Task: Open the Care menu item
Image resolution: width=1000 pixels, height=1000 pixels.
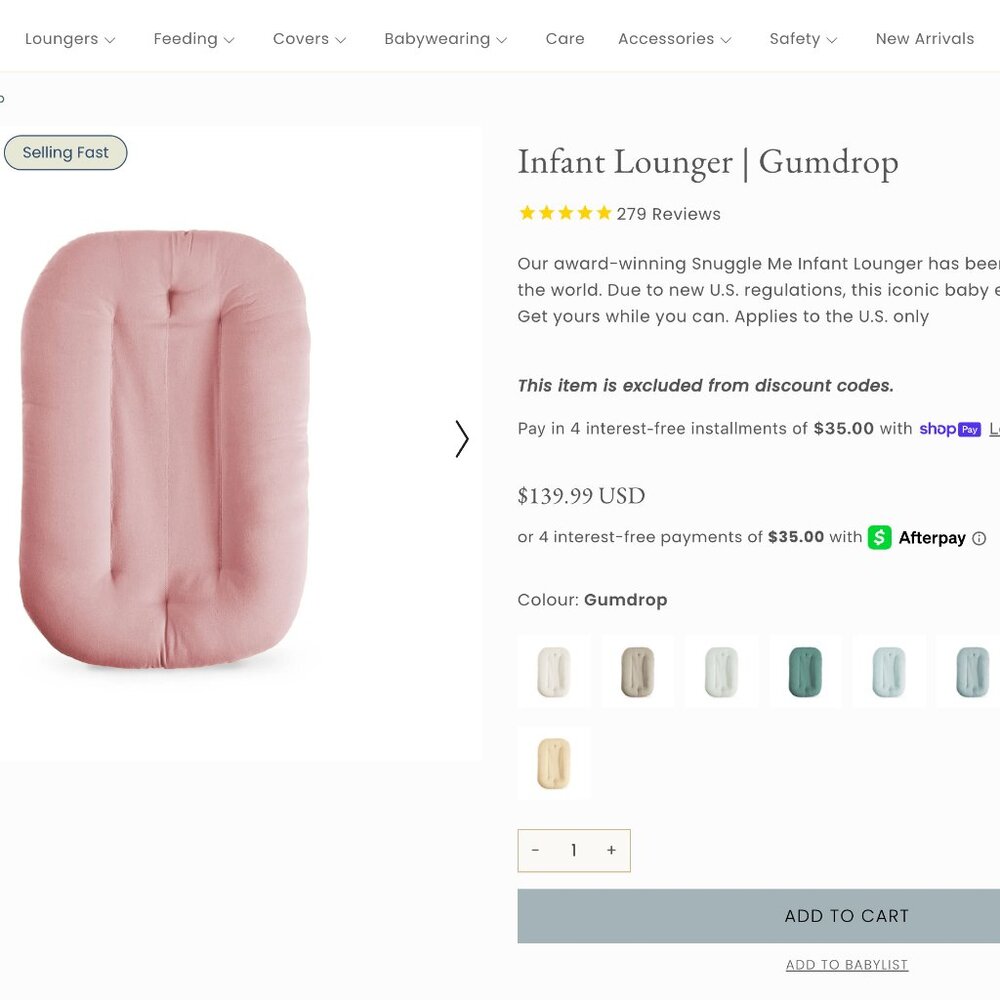Action: pyautogui.click(x=564, y=39)
